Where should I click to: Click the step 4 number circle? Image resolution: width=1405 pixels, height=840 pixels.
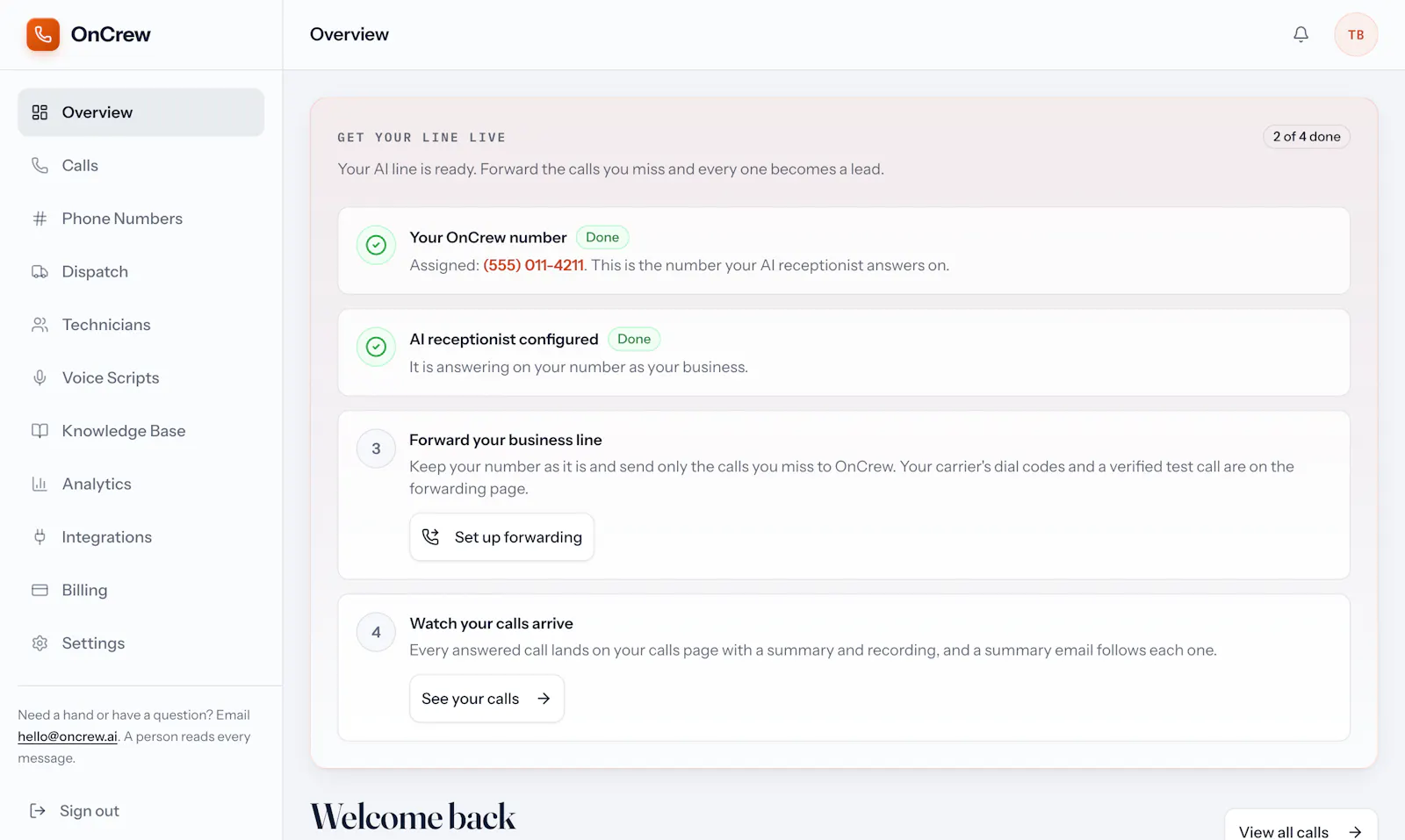376,632
